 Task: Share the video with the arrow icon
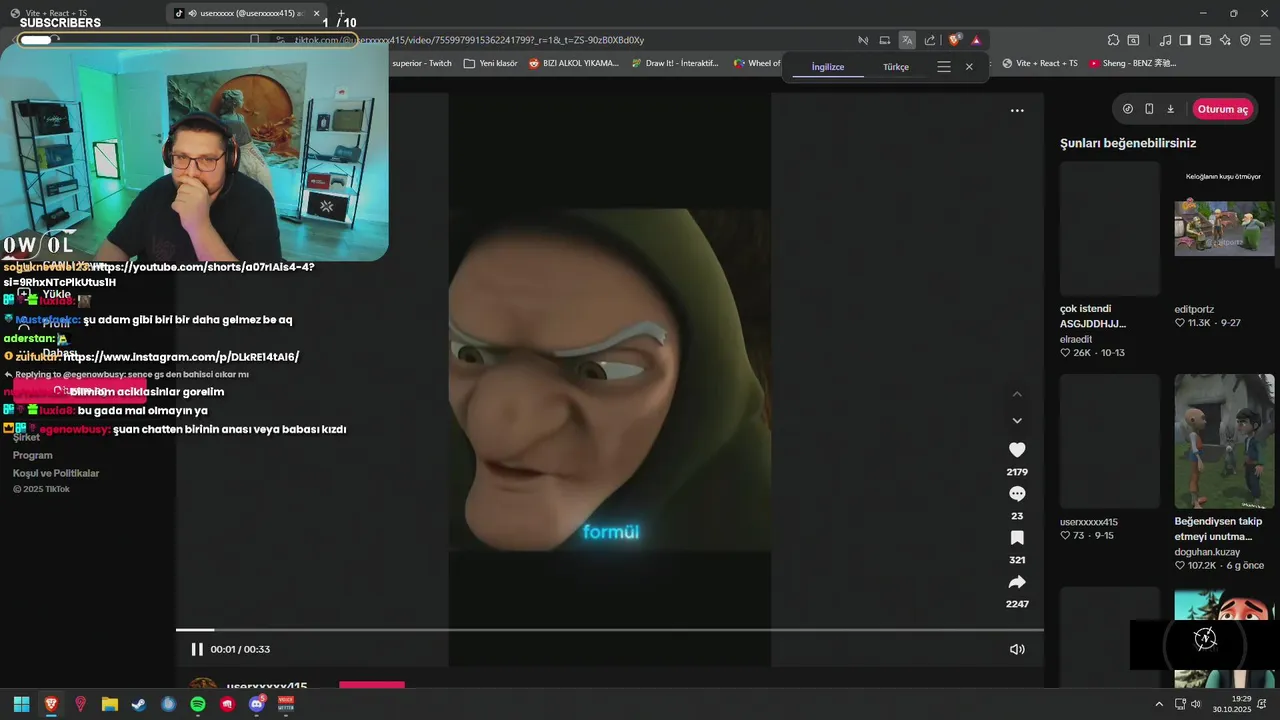tap(1017, 582)
